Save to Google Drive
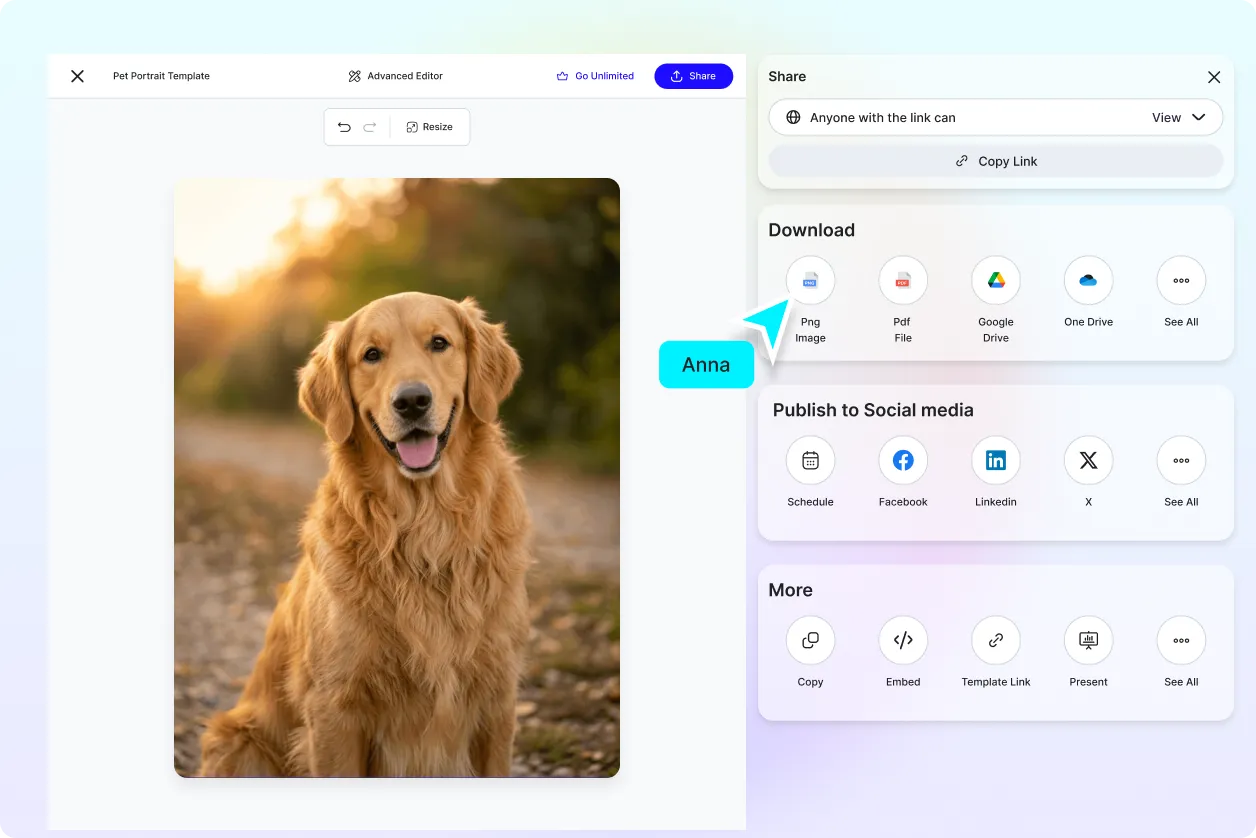The image size is (1256, 838). click(x=996, y=281)
